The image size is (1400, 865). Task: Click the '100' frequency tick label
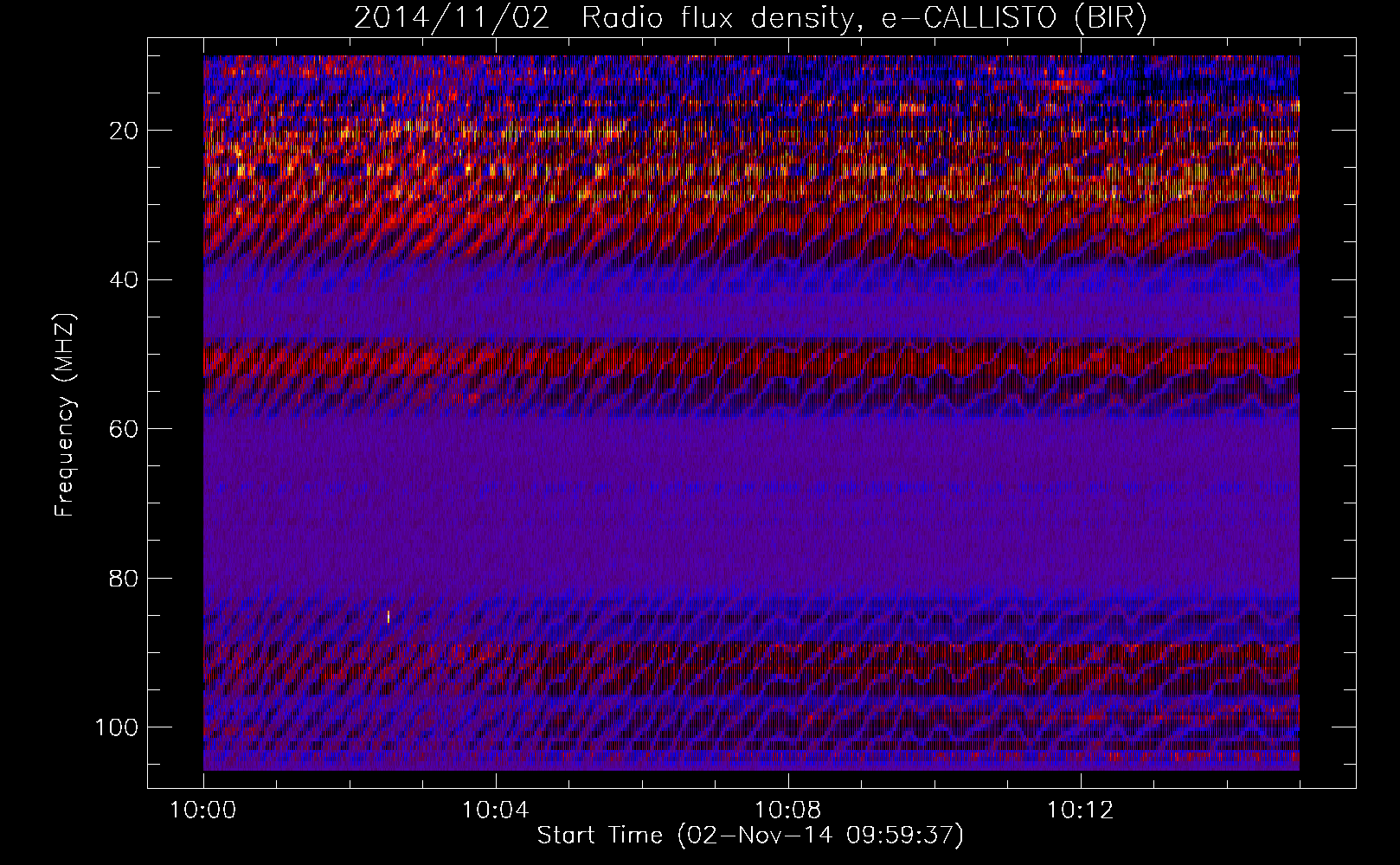[117, 727]
